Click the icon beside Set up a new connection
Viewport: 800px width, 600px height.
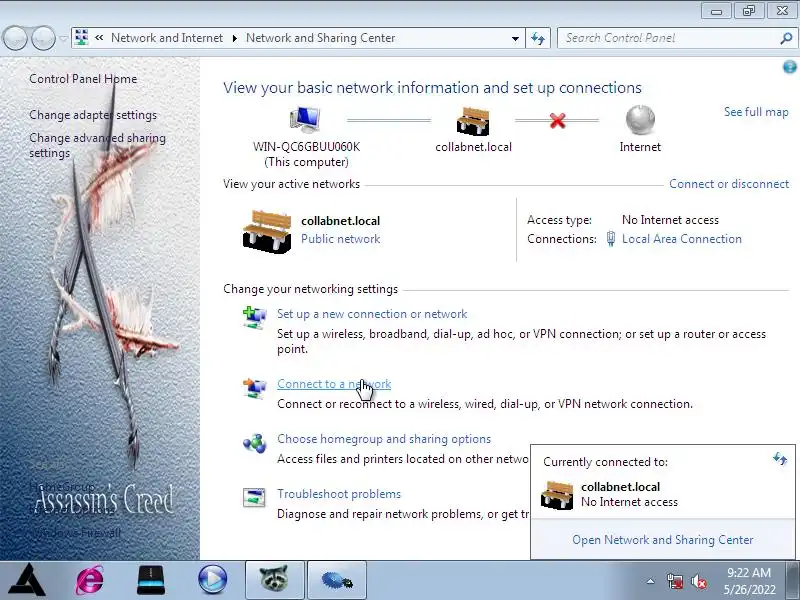[x=254, y=317]
